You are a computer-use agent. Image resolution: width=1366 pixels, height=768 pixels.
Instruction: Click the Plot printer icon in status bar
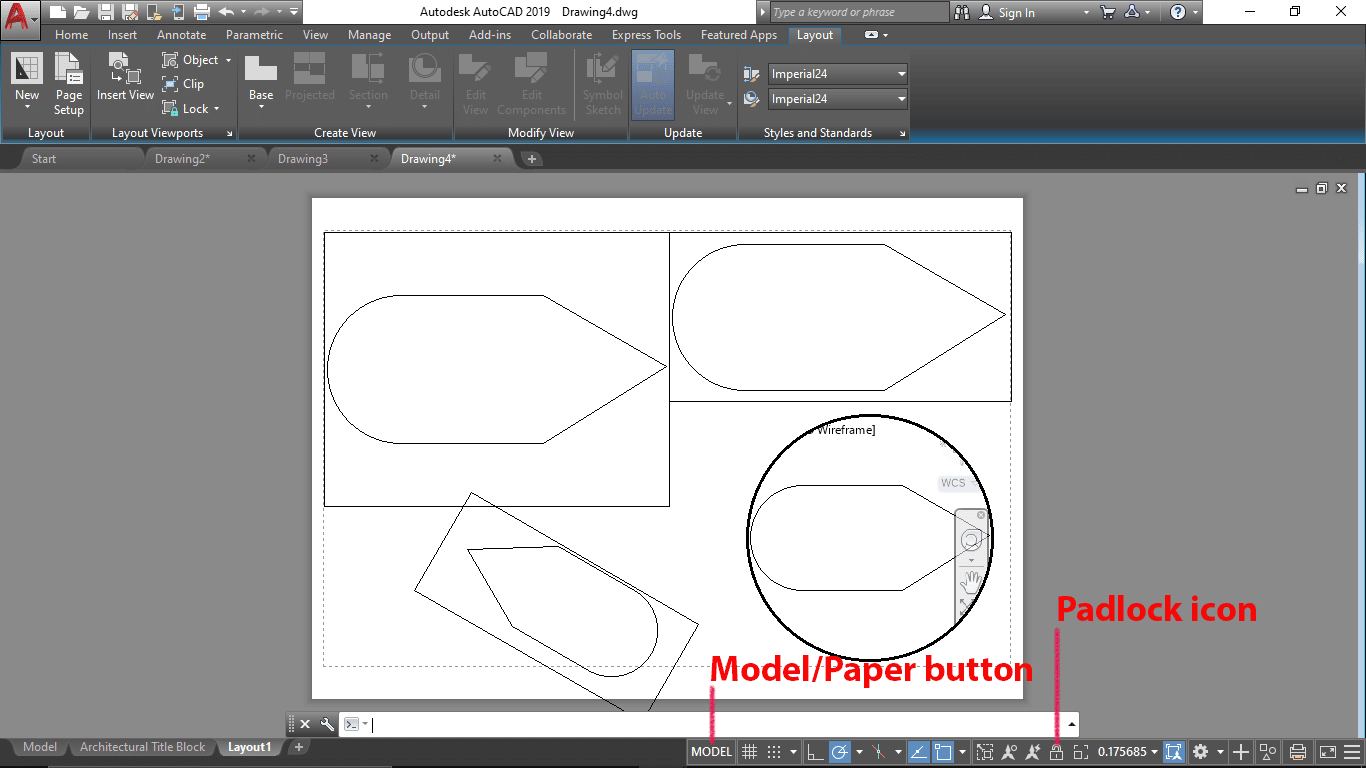point(1296,751)
